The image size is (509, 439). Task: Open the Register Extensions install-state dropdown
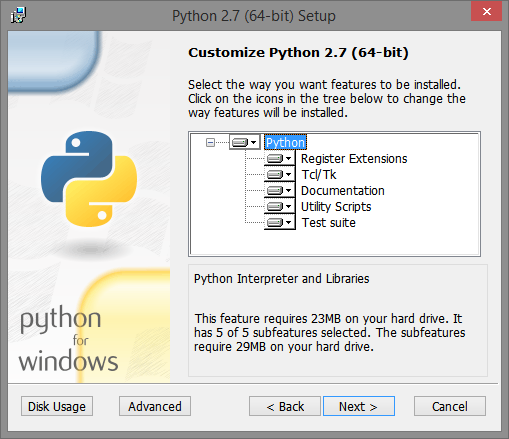[280, 159]
